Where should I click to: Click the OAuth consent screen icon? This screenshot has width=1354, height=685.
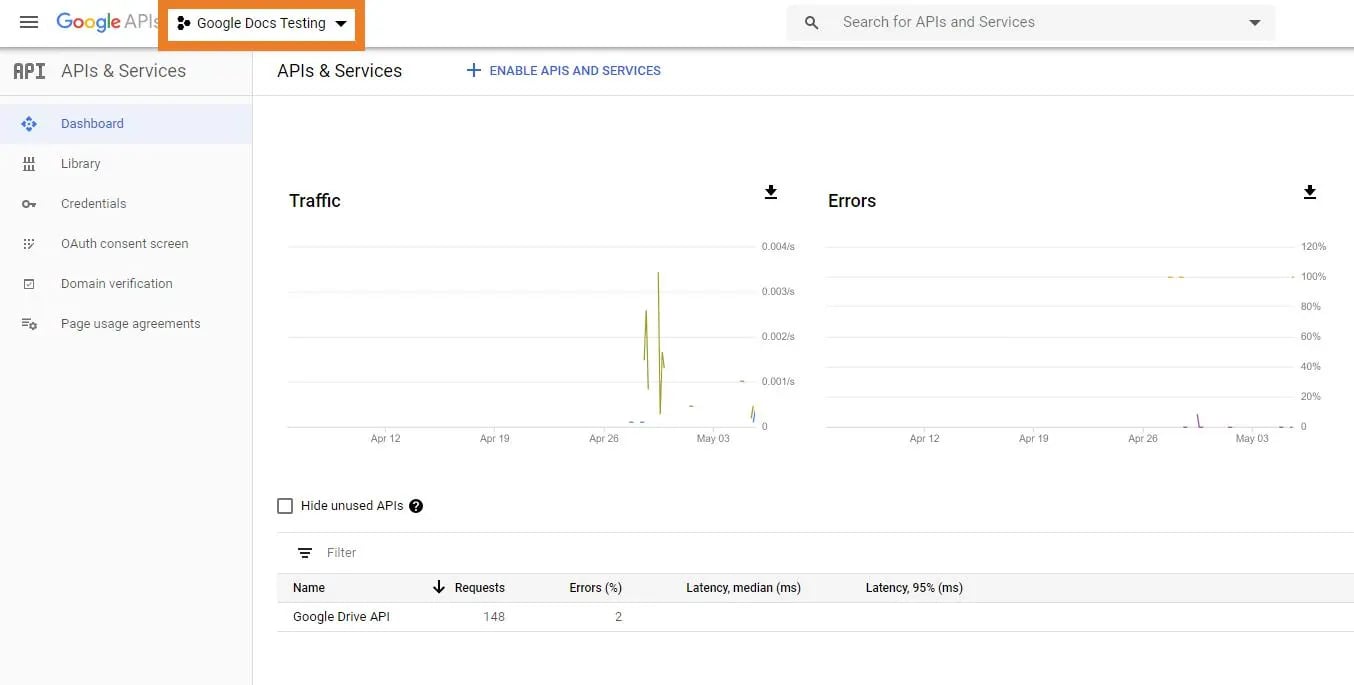coord(29,244)
